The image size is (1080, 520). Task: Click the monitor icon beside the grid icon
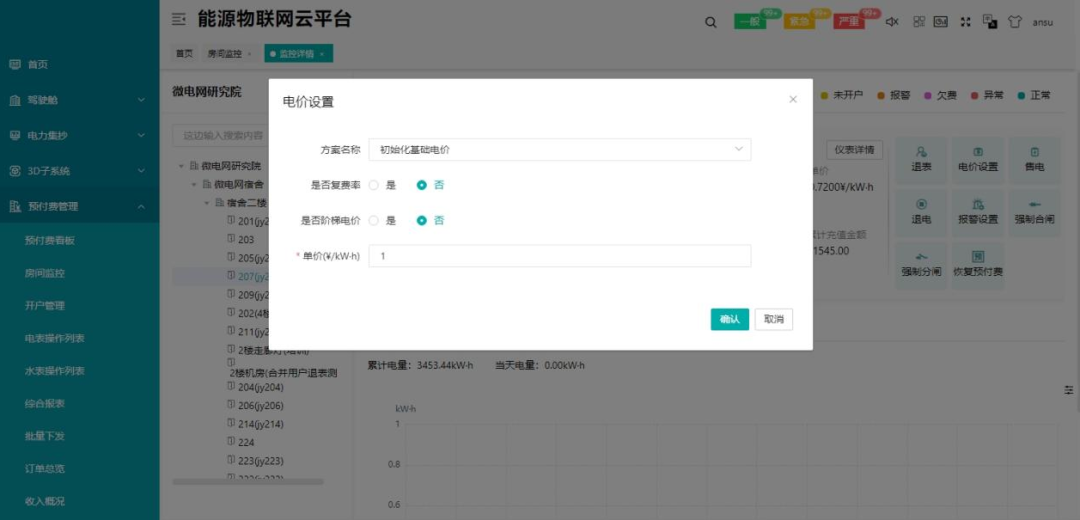coord(941,21)
